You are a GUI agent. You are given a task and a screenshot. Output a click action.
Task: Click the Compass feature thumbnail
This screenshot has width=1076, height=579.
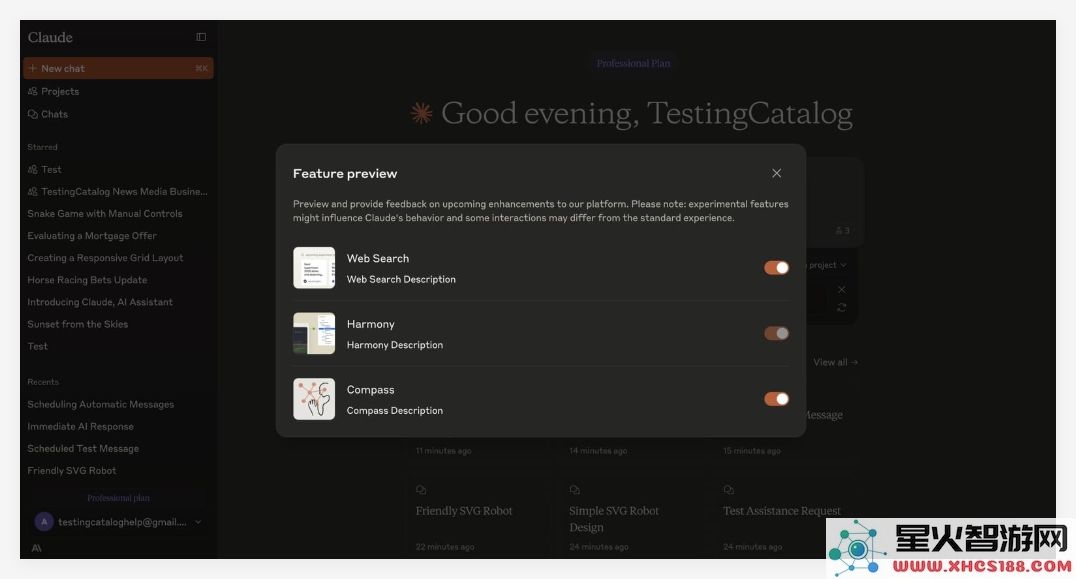point(314,399)
